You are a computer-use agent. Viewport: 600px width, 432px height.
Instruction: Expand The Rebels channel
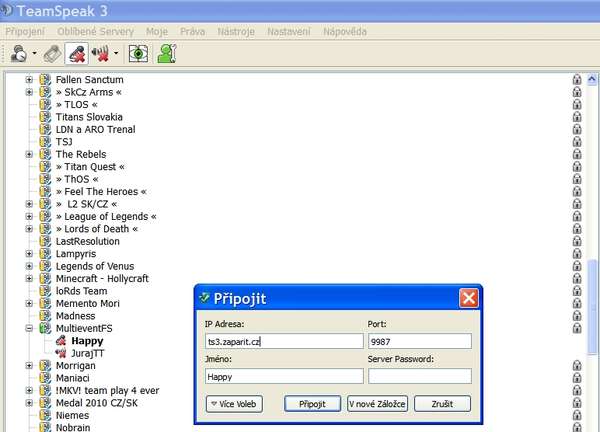click(x=29, y=154)
